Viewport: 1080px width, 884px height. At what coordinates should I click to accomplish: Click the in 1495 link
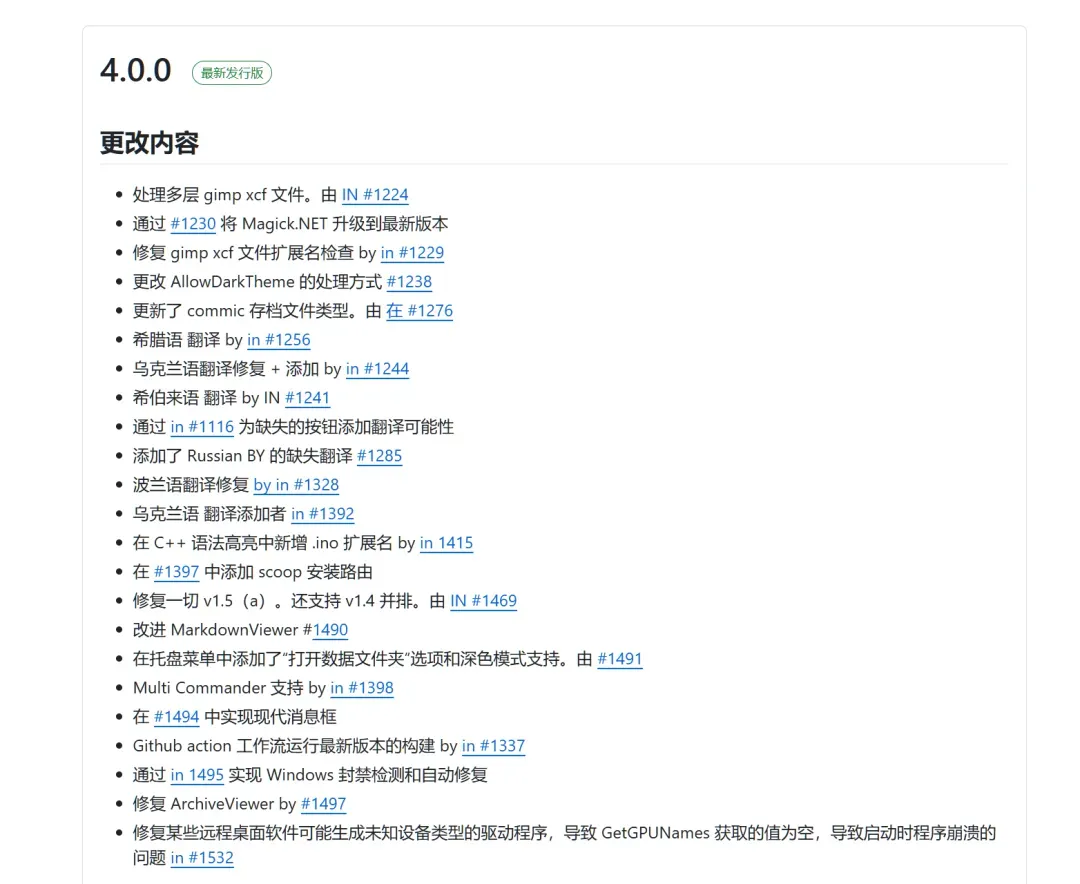click(x=197, y=775)
